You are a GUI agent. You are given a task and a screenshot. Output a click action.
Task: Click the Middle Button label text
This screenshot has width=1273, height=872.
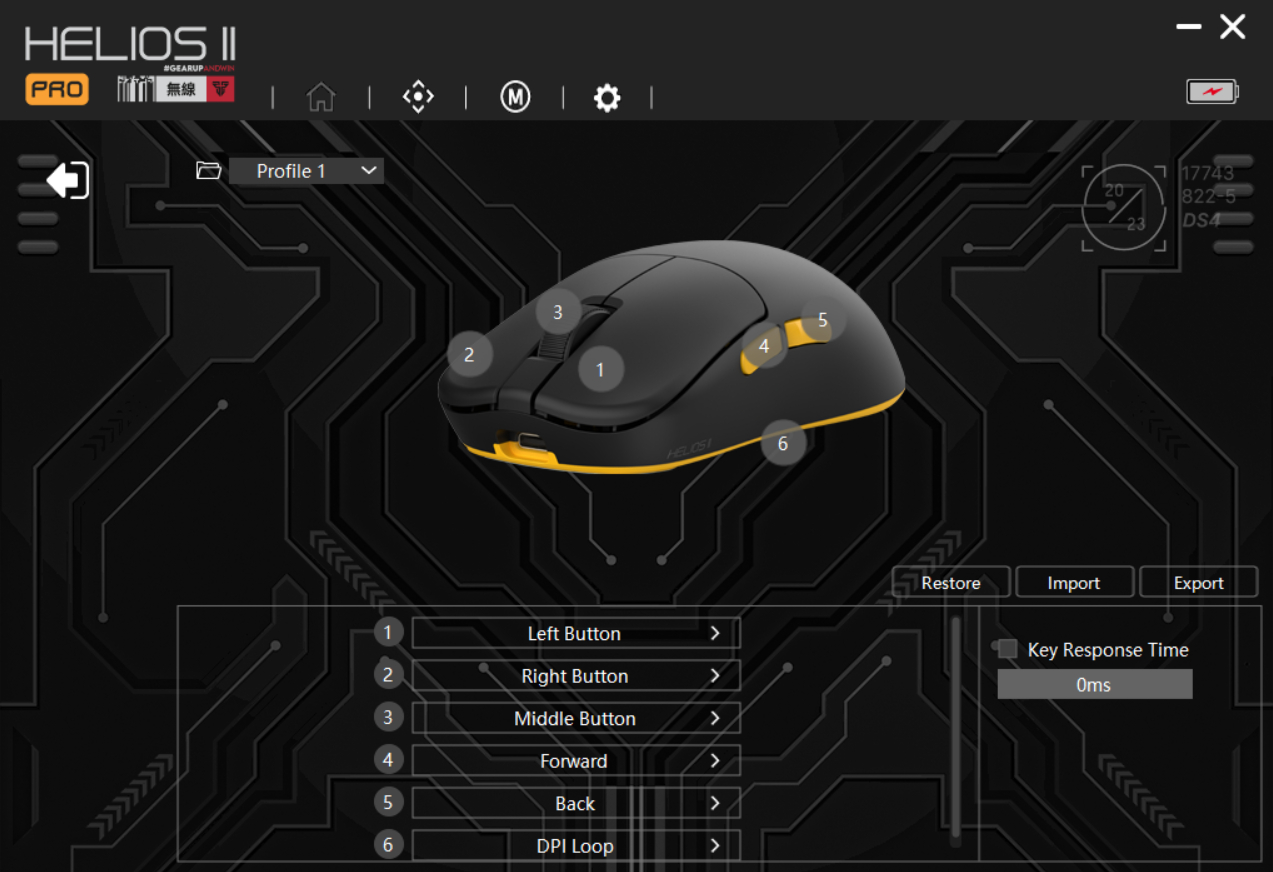click(x=575, y=719)
